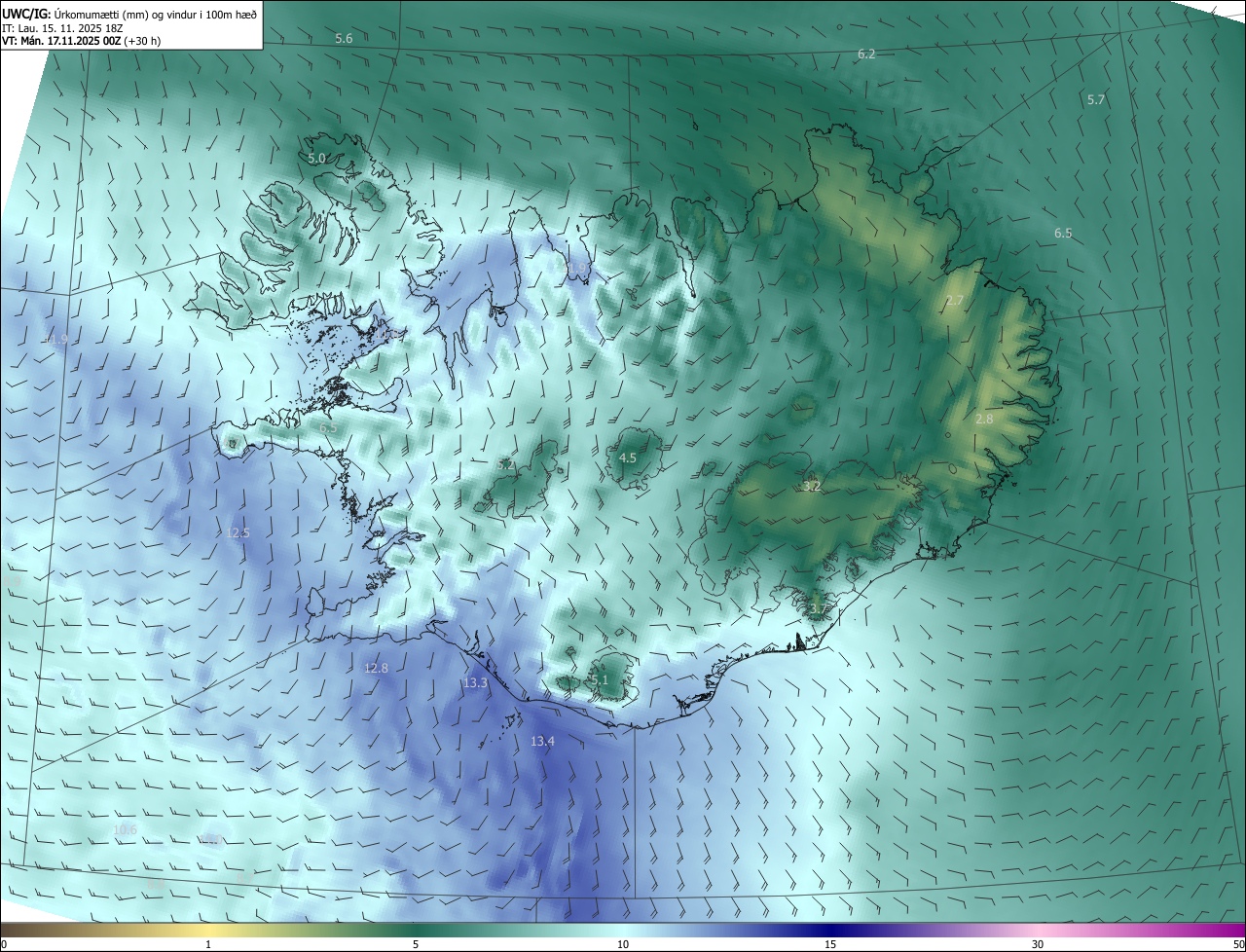Click the color scale tick labeled 1
Screen dimensions: 1246x952
(x=208, y=944)
